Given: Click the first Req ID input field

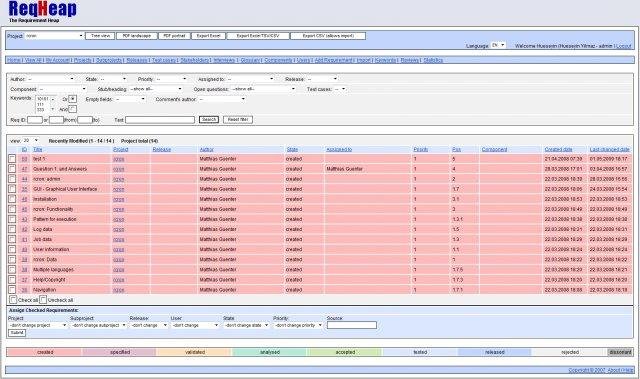Looking at the screenshot, I should [x=35, y=120].
